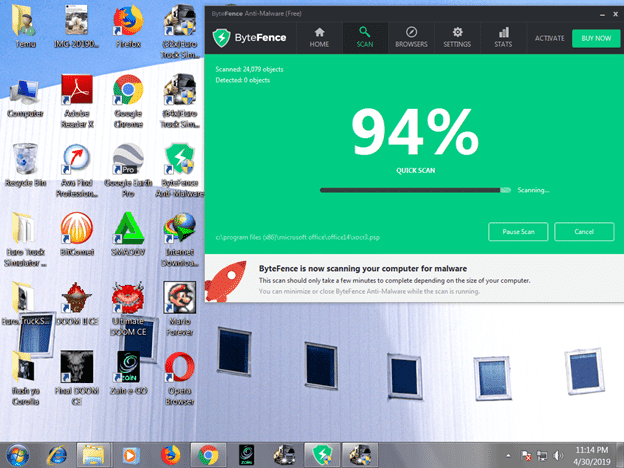Launch Final DOOM CE shortcut
Image resolution: width=624 pixels, height=468 pixels.
[x=76, y=378]
